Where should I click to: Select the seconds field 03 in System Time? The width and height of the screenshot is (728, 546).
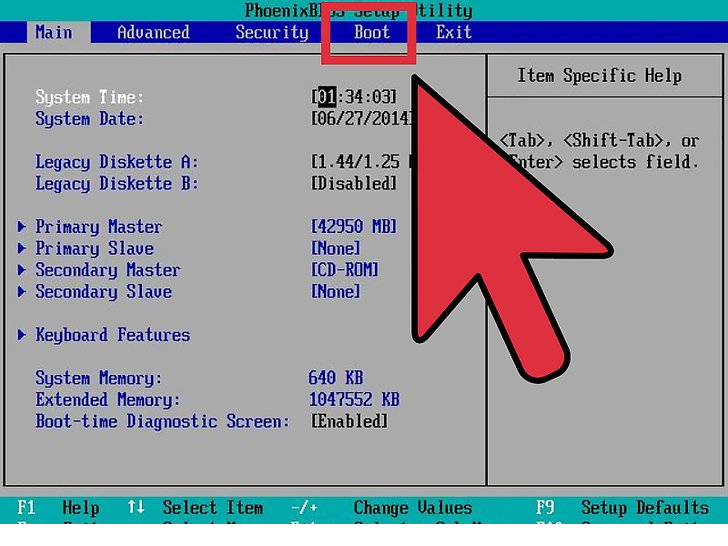(381, 97)
